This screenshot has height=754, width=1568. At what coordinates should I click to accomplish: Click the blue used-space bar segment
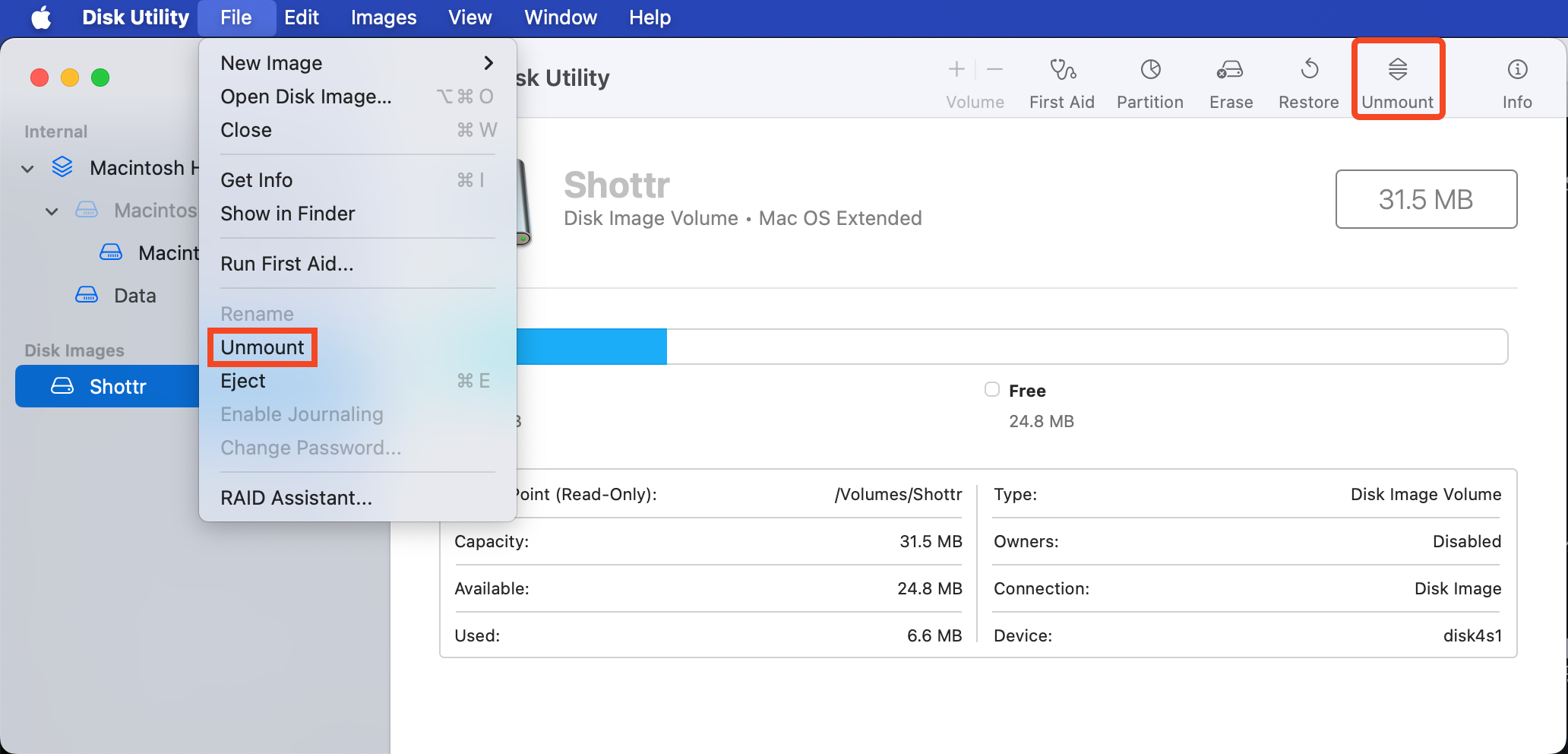(591, 347)
